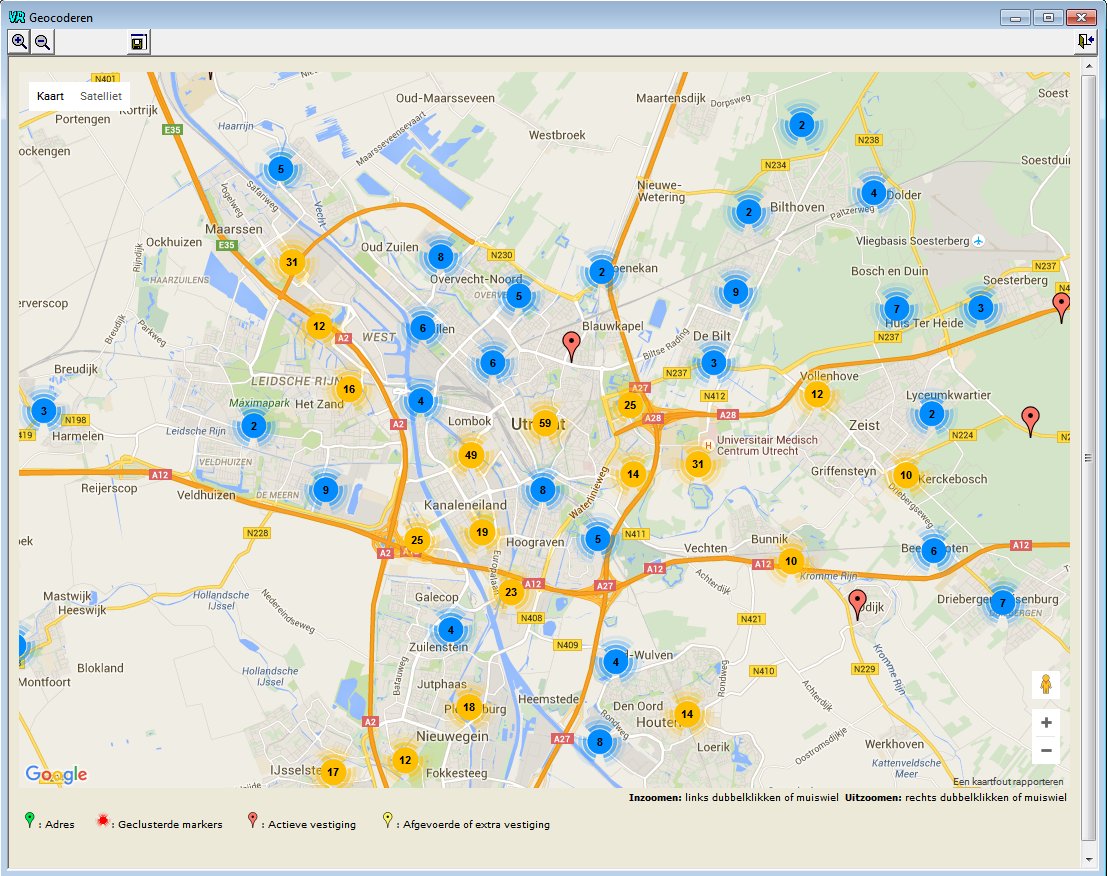Click the red pin east of Soesterberg
This screenshot has height=876, width=1108.
pyautogui.click(x=1061, y=308)
